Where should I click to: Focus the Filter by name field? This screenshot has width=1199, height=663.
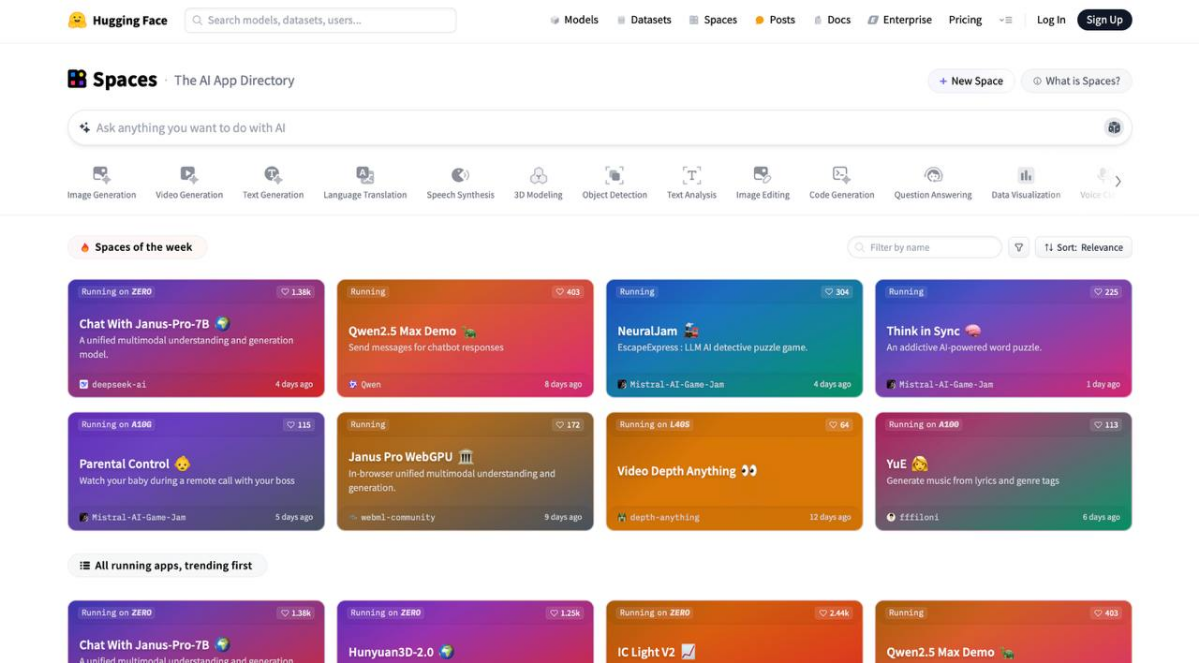pos(924,247)
